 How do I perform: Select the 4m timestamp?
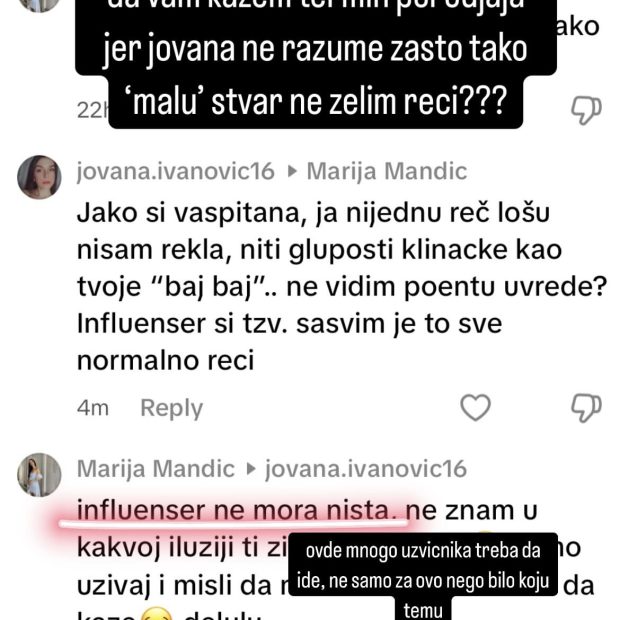tap(93, 408)
